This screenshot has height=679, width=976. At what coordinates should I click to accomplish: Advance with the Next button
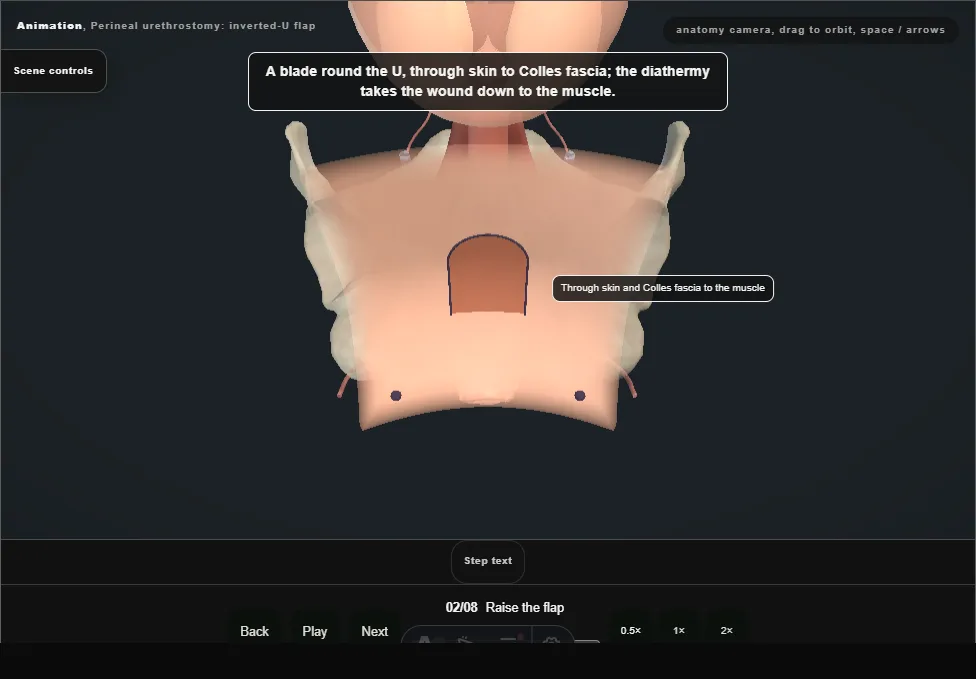click(x=375, y=631)
